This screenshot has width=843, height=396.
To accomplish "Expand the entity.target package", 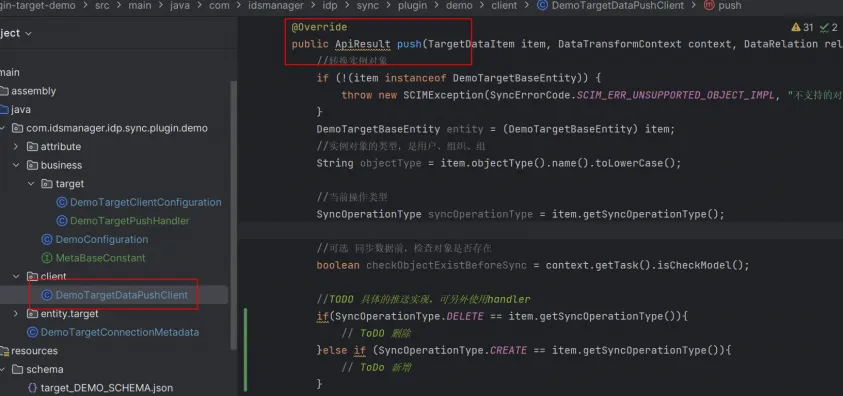I will 16,314.
